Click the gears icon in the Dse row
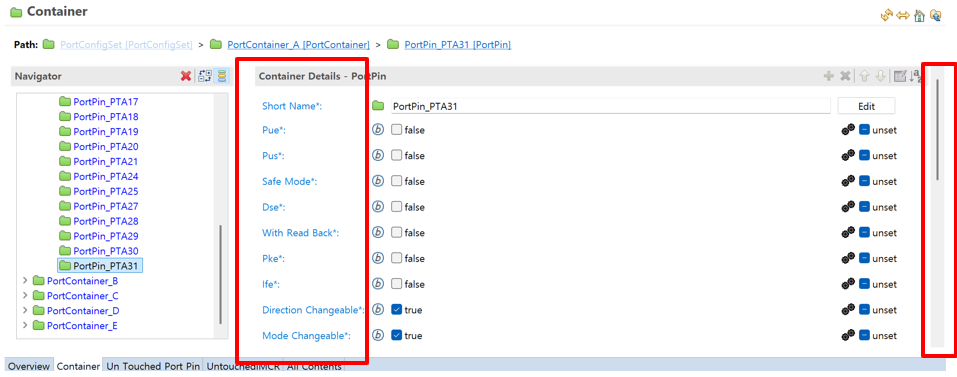The height and width of the screenshot is (377, 957). click(848, 207)
